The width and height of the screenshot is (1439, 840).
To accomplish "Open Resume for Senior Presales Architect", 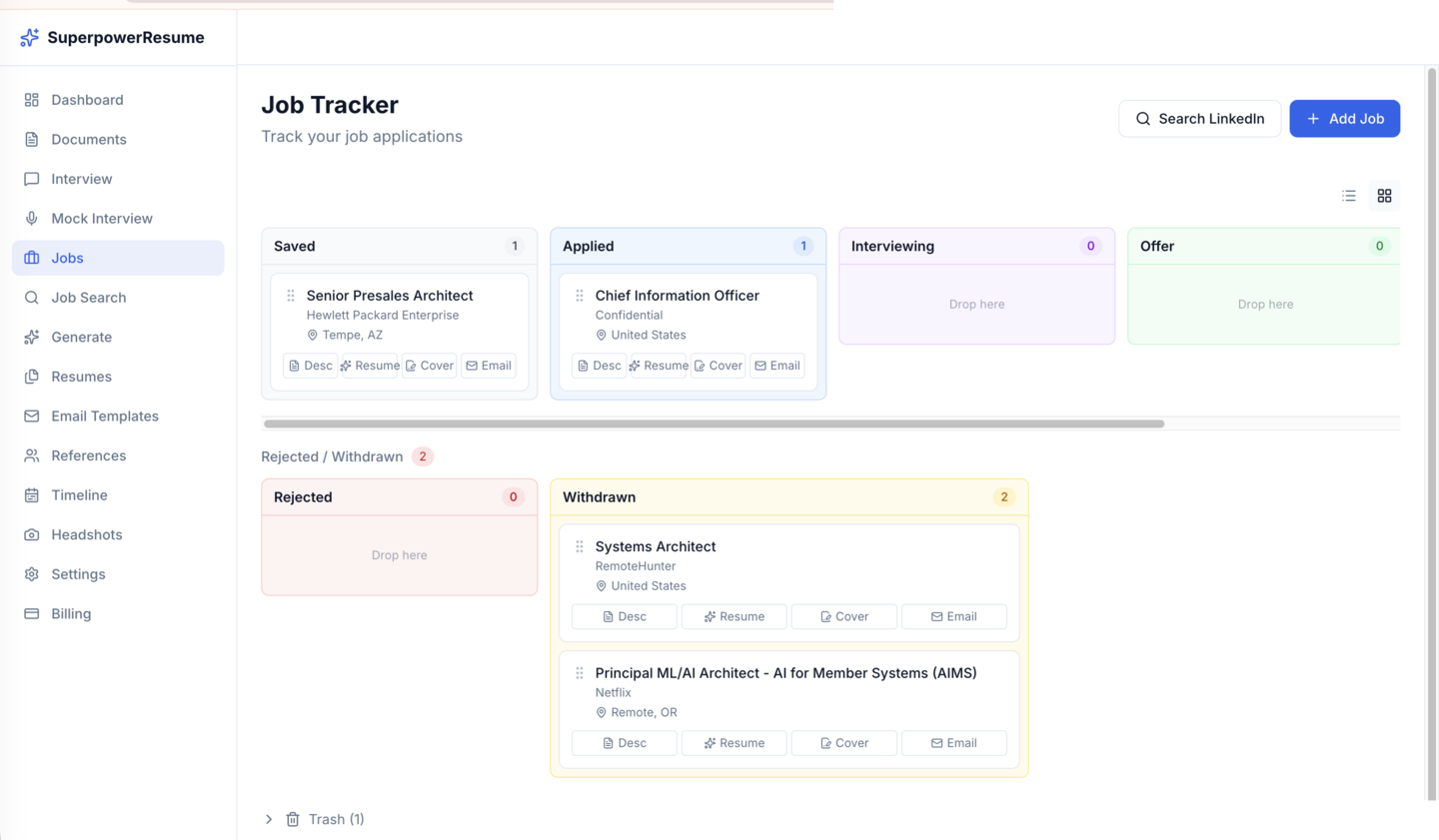I will (369, 366).
